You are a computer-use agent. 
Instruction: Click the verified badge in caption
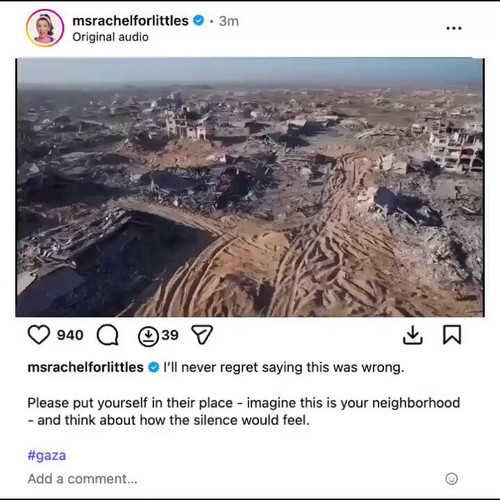(x=153, y=367)
